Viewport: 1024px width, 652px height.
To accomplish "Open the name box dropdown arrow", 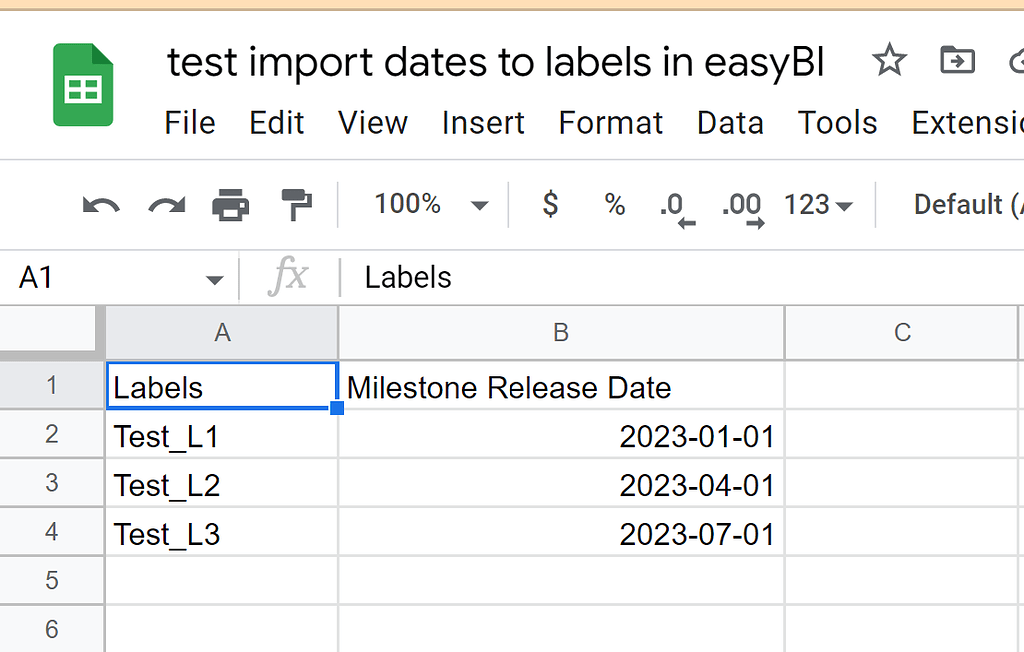I will click(x=213, y=277).
